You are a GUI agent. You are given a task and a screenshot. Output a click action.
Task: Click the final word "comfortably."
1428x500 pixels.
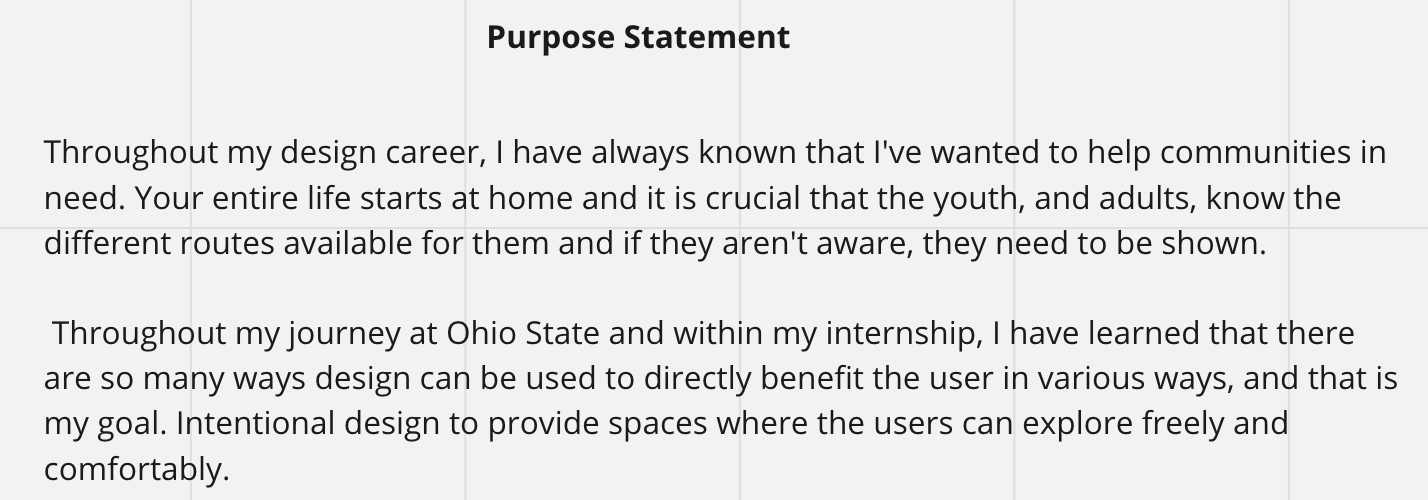[137, 469]
